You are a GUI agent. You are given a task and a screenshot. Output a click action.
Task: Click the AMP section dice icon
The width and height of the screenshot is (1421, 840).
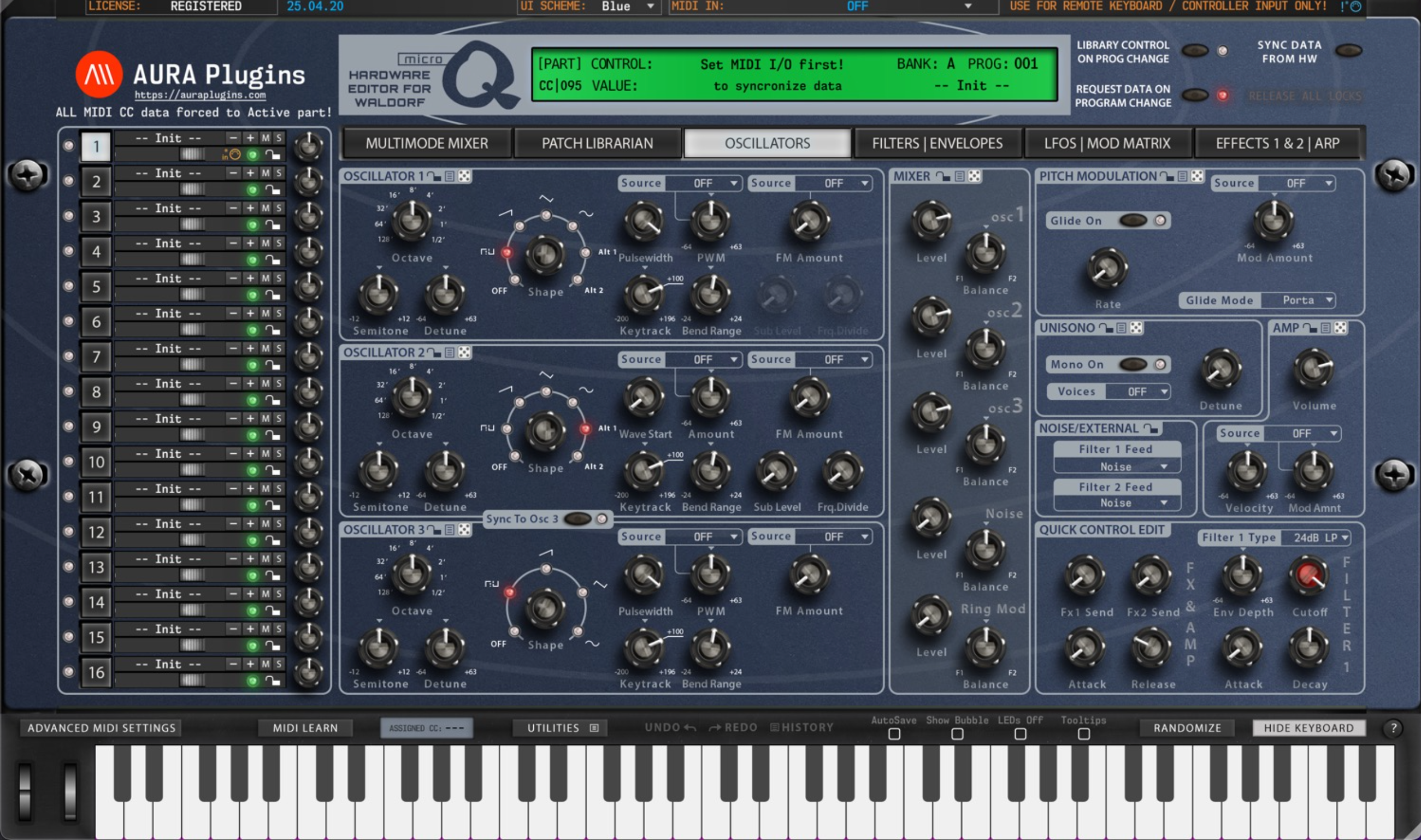1340,328
